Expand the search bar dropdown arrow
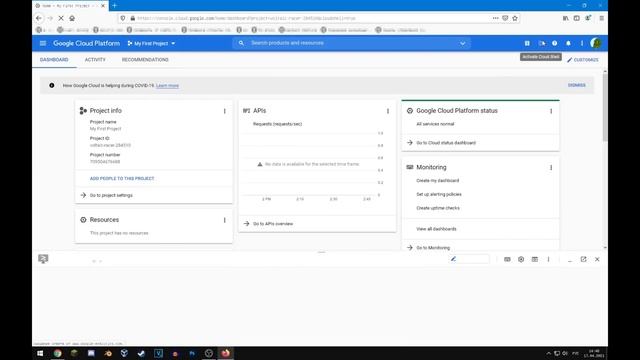Screen dimensions: 640x360 click(x=462, y=43)
